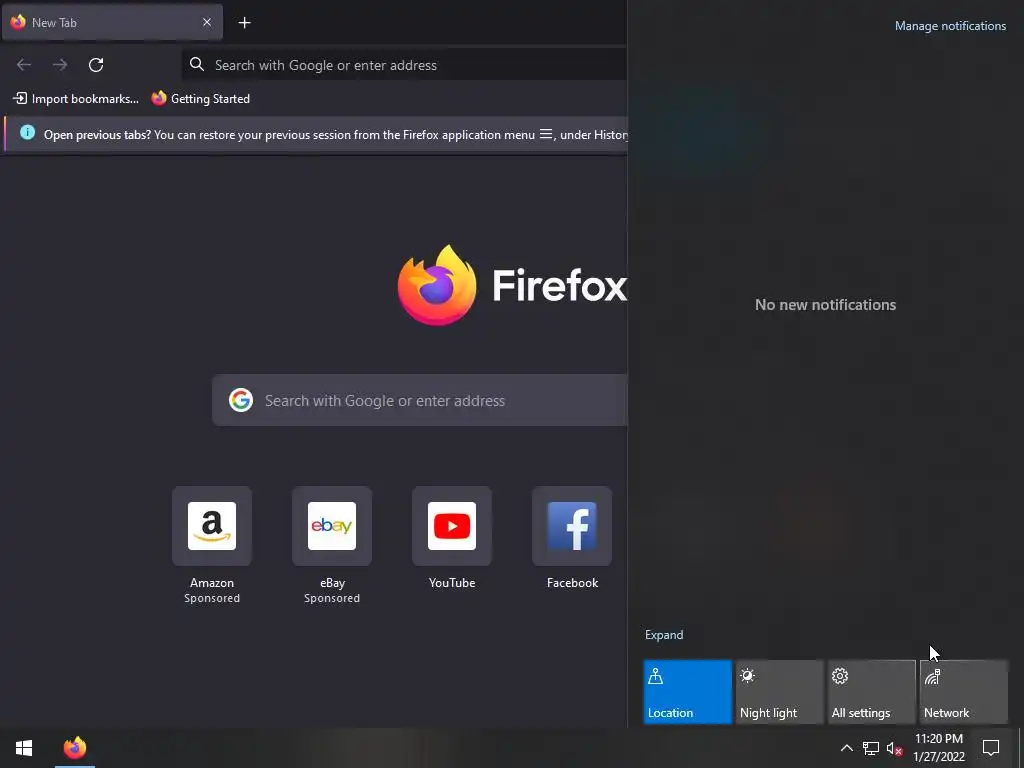This screenshot has width=1024, height=768.
Task: Click the address bar search magnifier icon
Action: pos(197,64)
